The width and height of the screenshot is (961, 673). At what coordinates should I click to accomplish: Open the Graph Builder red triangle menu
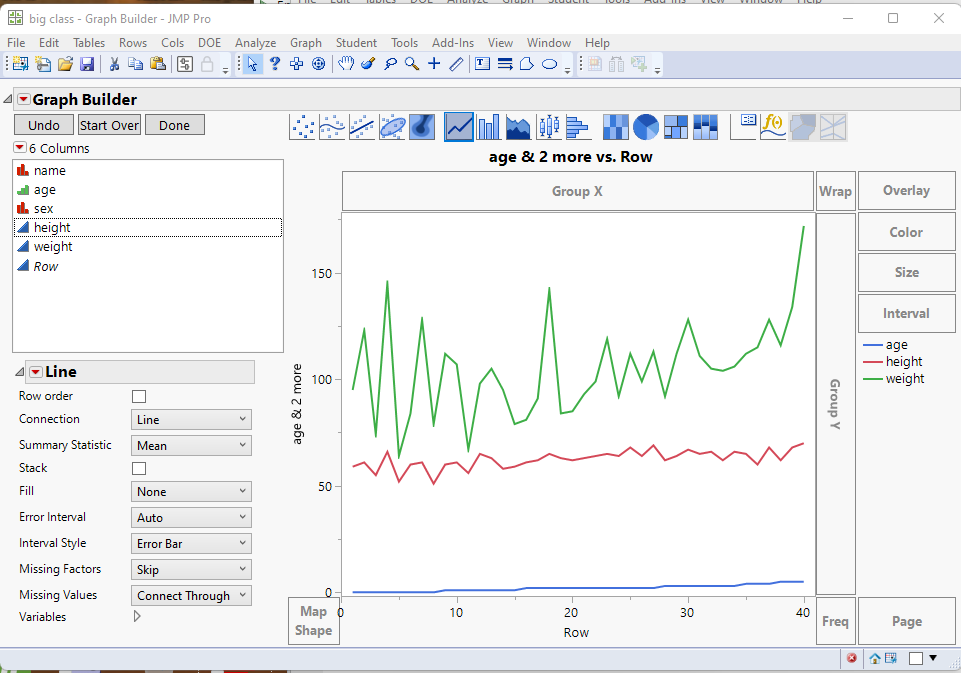(x=23, y=99)
